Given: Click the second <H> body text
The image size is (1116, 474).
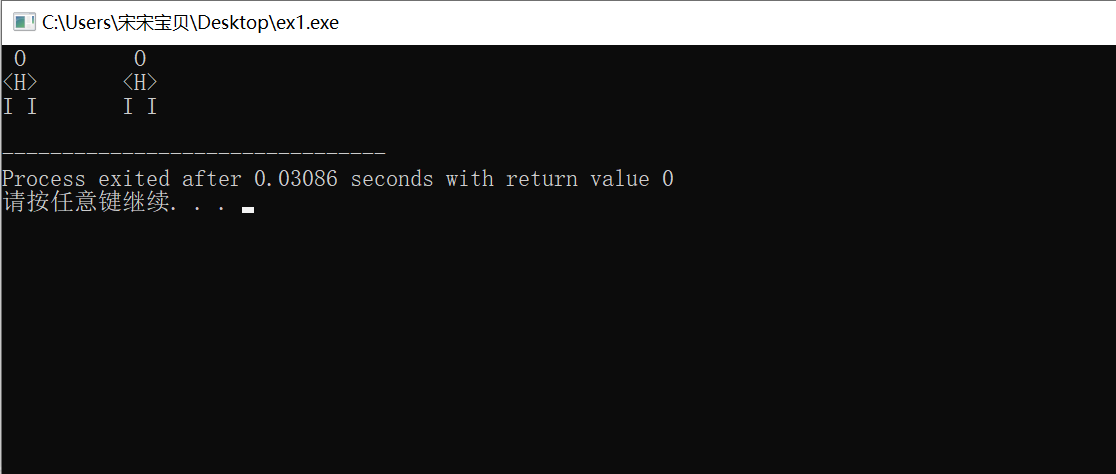Looking at the screenshot, I should click(140, 83).
